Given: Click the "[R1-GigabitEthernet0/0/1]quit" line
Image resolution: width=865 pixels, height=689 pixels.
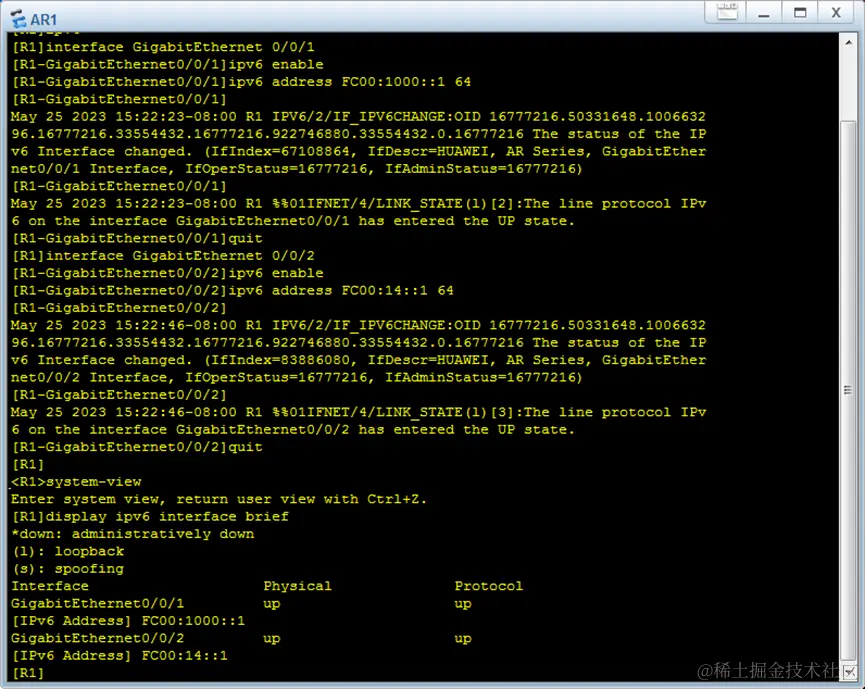Looking at the screenshot, I should 137,238.
